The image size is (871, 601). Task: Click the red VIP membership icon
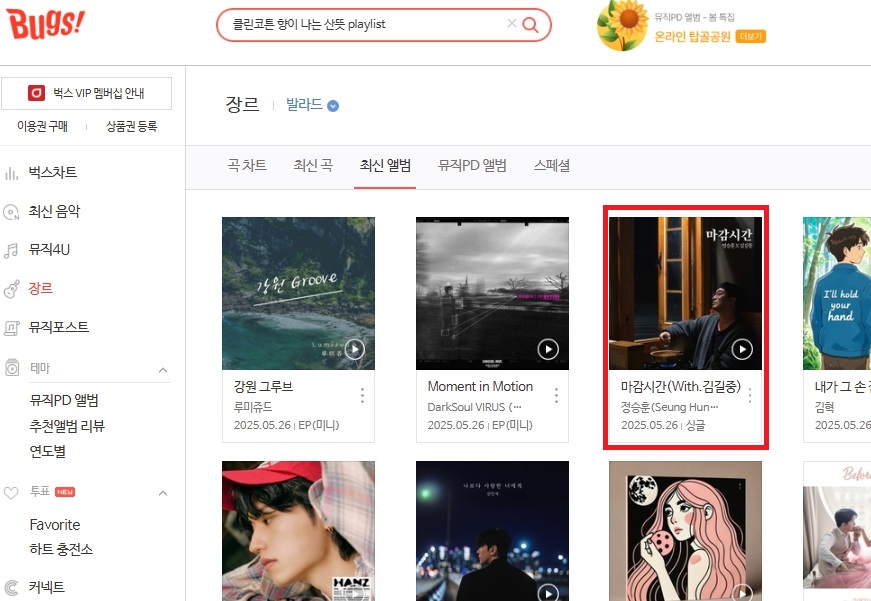tap(37, 93)
